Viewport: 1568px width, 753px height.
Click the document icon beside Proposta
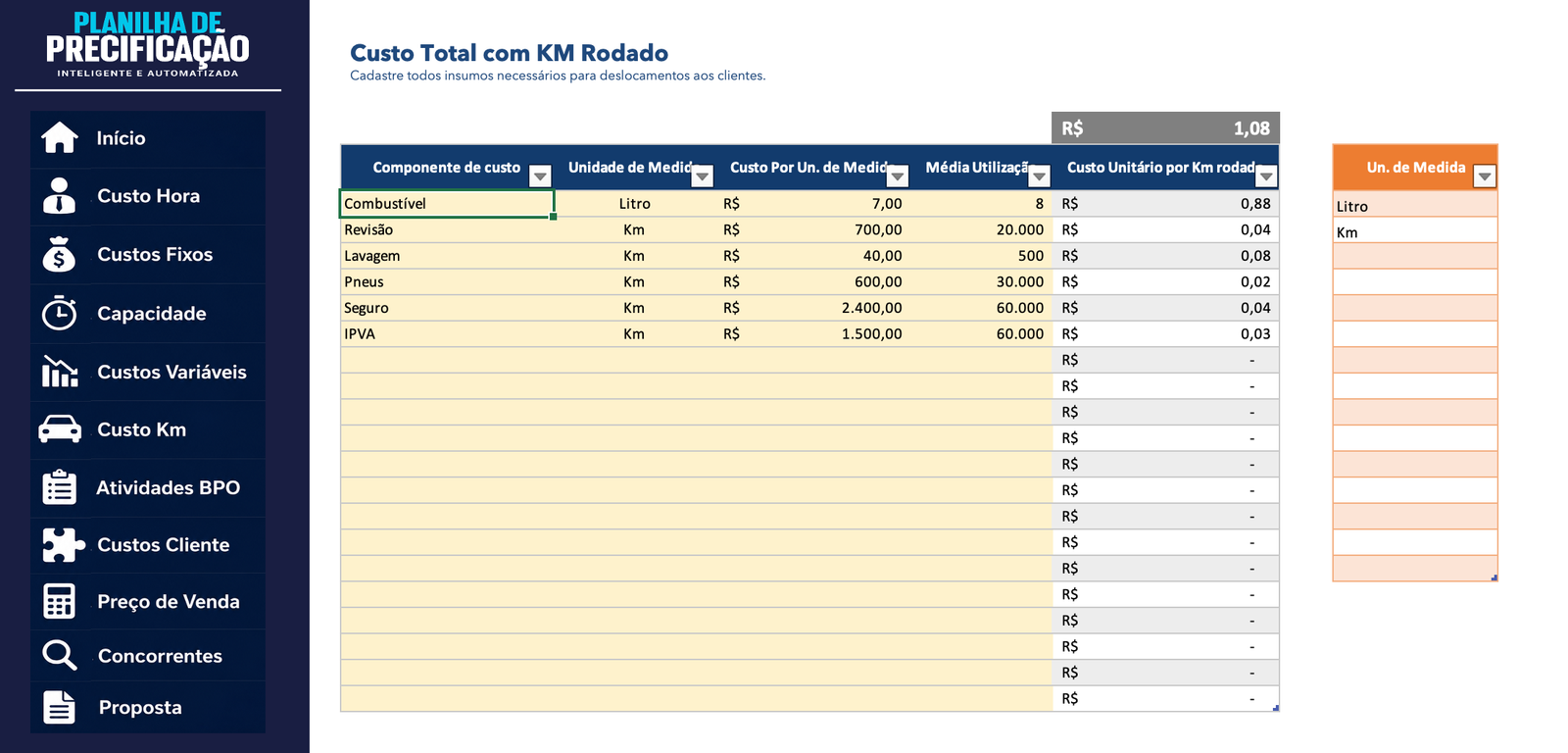(60, 707)
